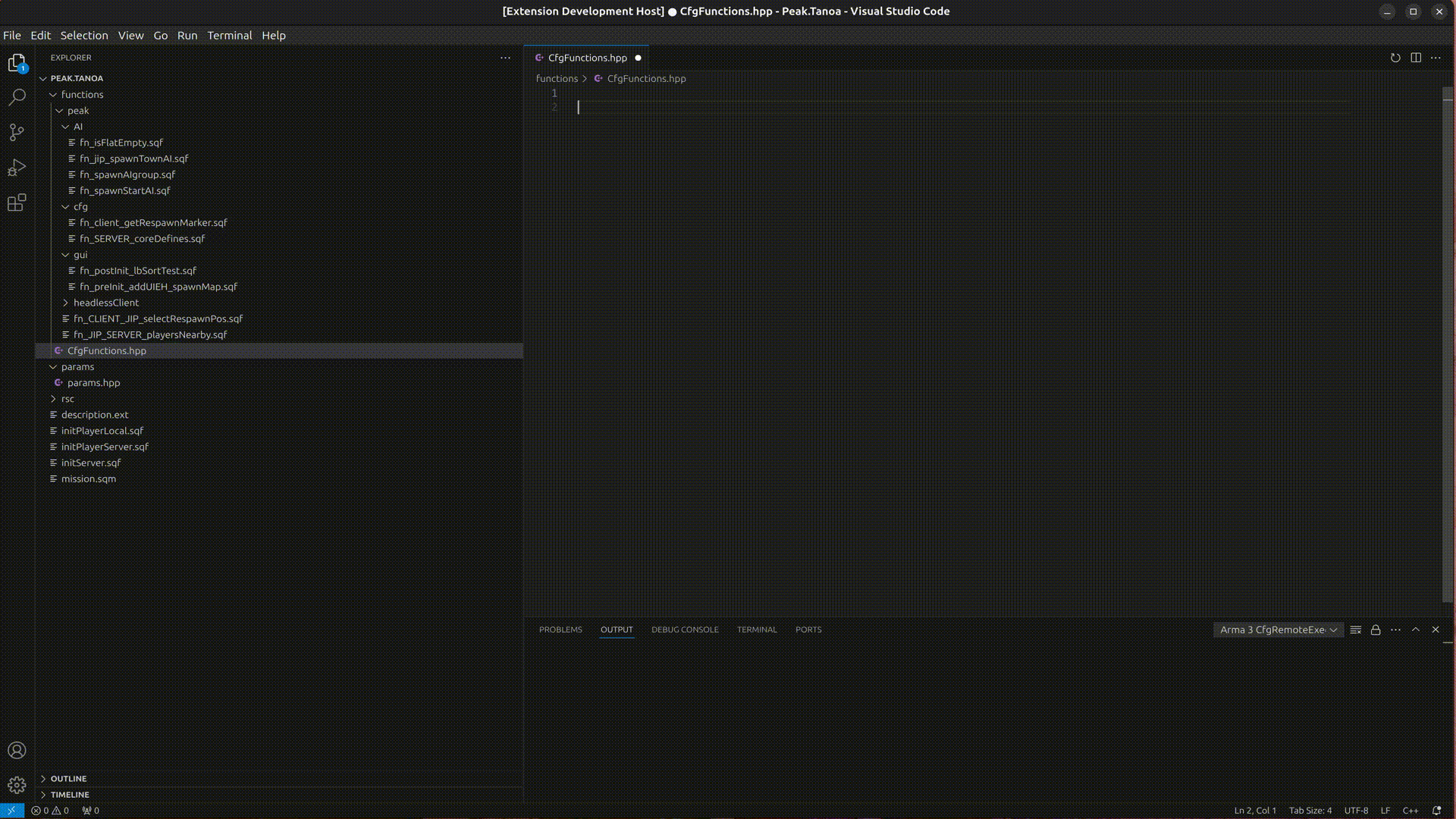The width and height of the screenshot is (1456, 819).
Task: Expand the OUTLINE section
Action: (x=68, y=779)
